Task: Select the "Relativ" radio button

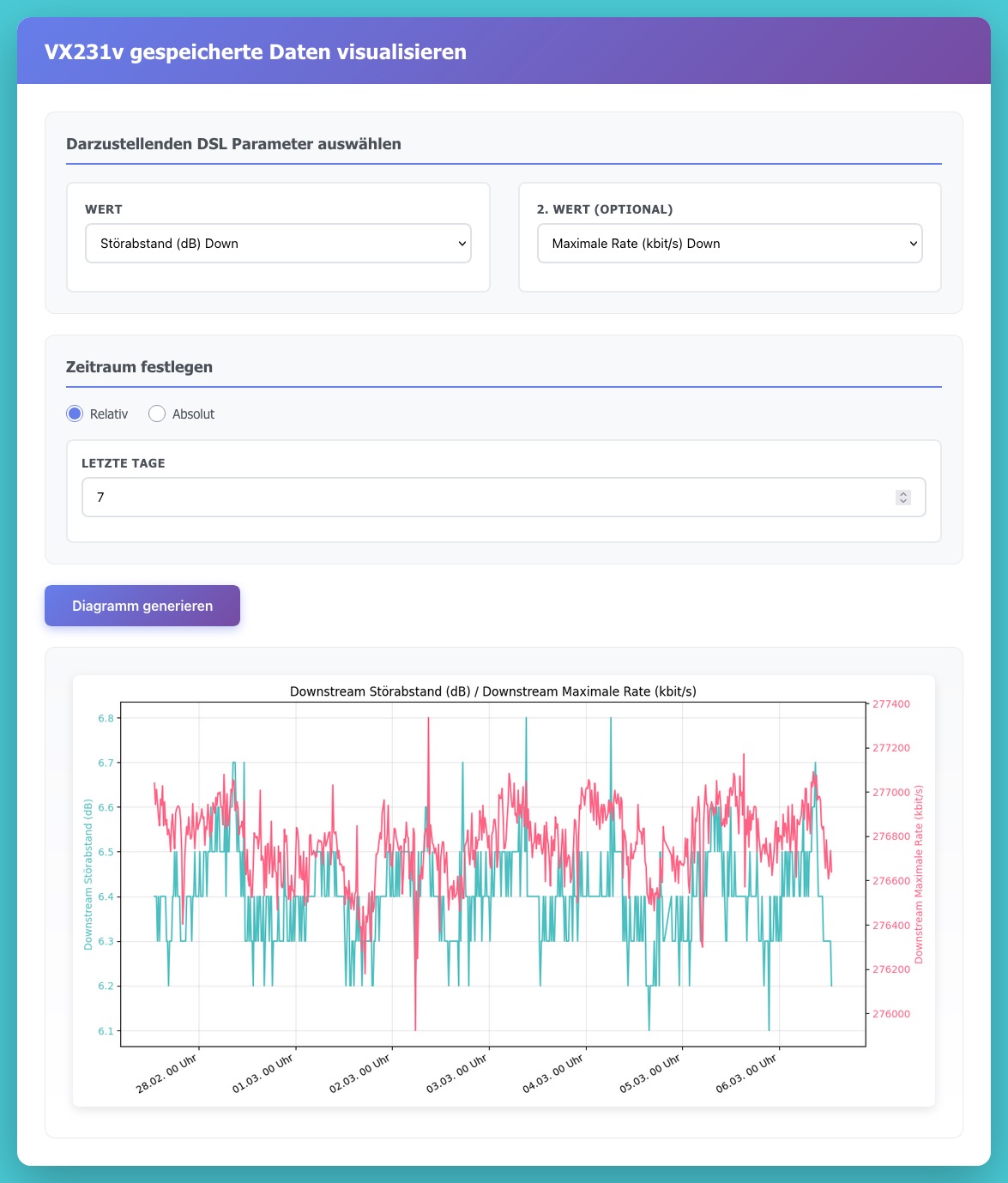Action: (x=75, y=413)
